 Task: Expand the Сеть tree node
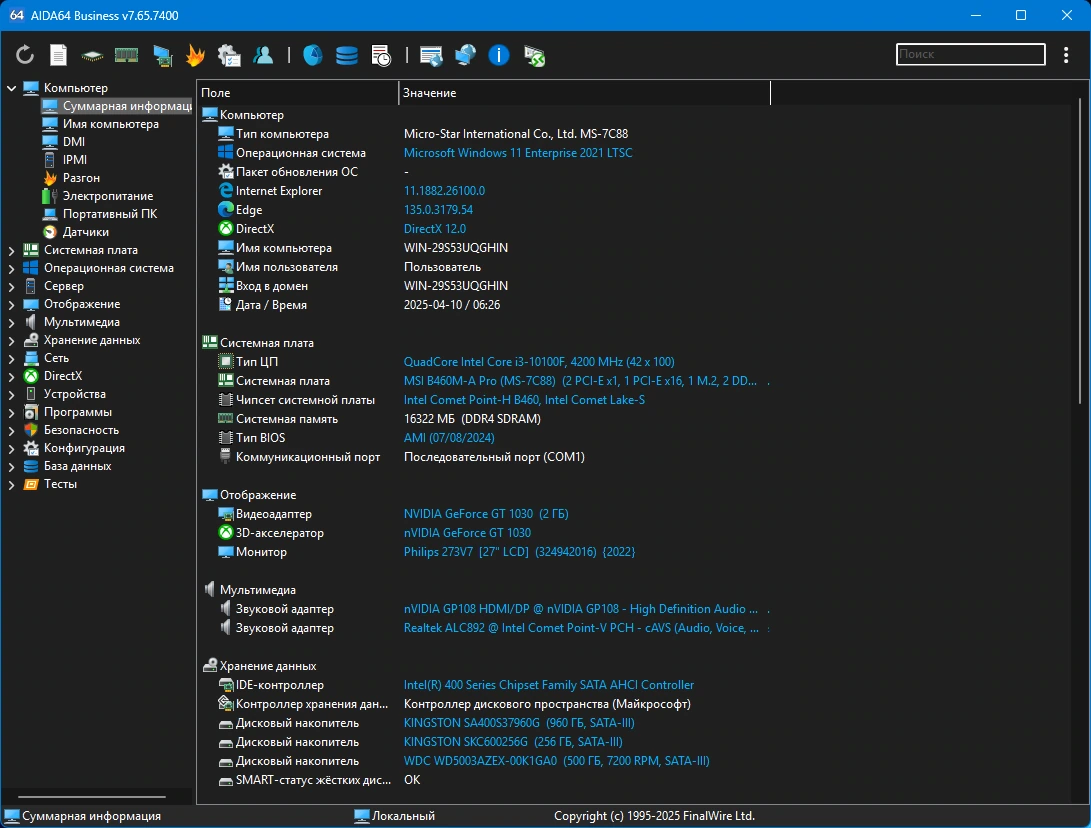[11, 359]
